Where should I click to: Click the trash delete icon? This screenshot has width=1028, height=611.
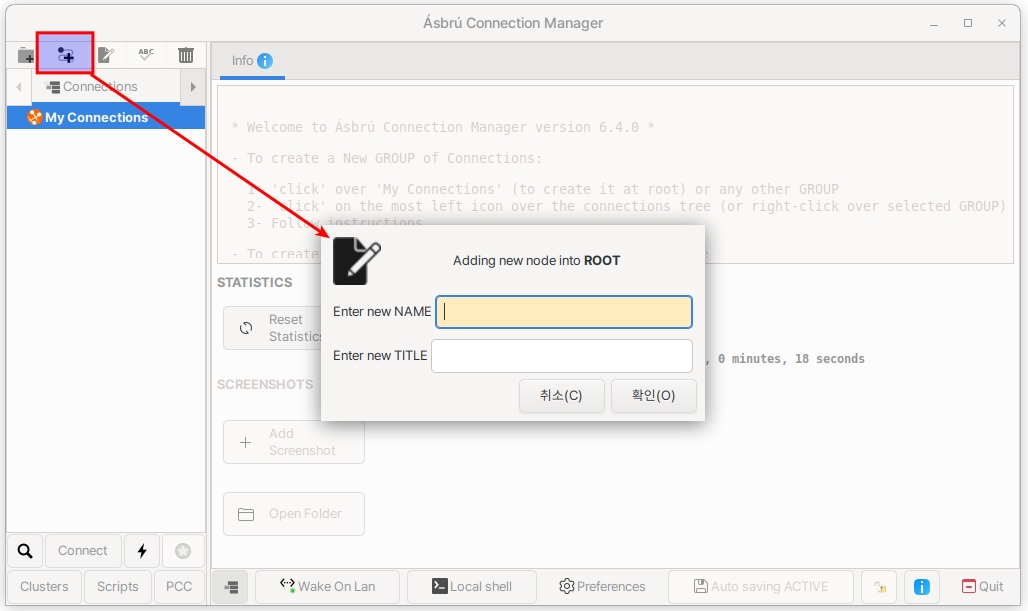(186, 55)
